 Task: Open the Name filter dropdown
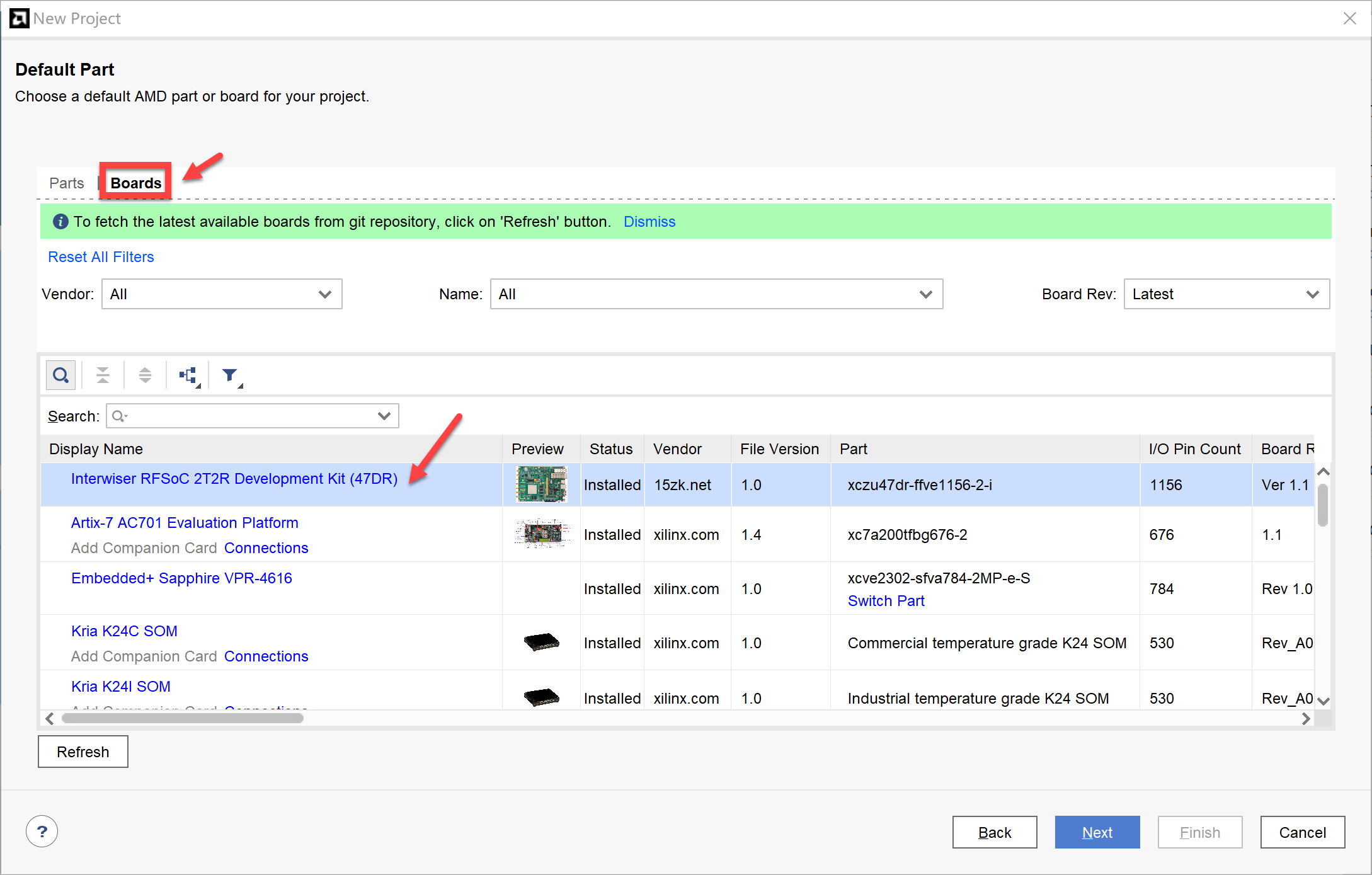(716, 294)
